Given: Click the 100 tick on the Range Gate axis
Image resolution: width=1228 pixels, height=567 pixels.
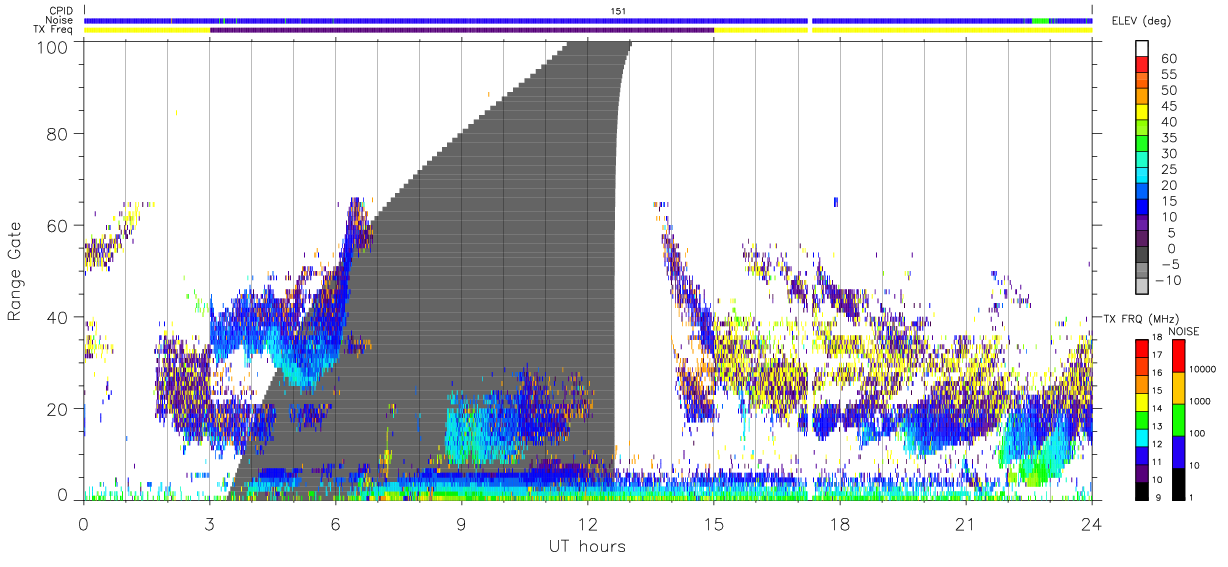Looking at the screenshot, I should pos(54,48).
